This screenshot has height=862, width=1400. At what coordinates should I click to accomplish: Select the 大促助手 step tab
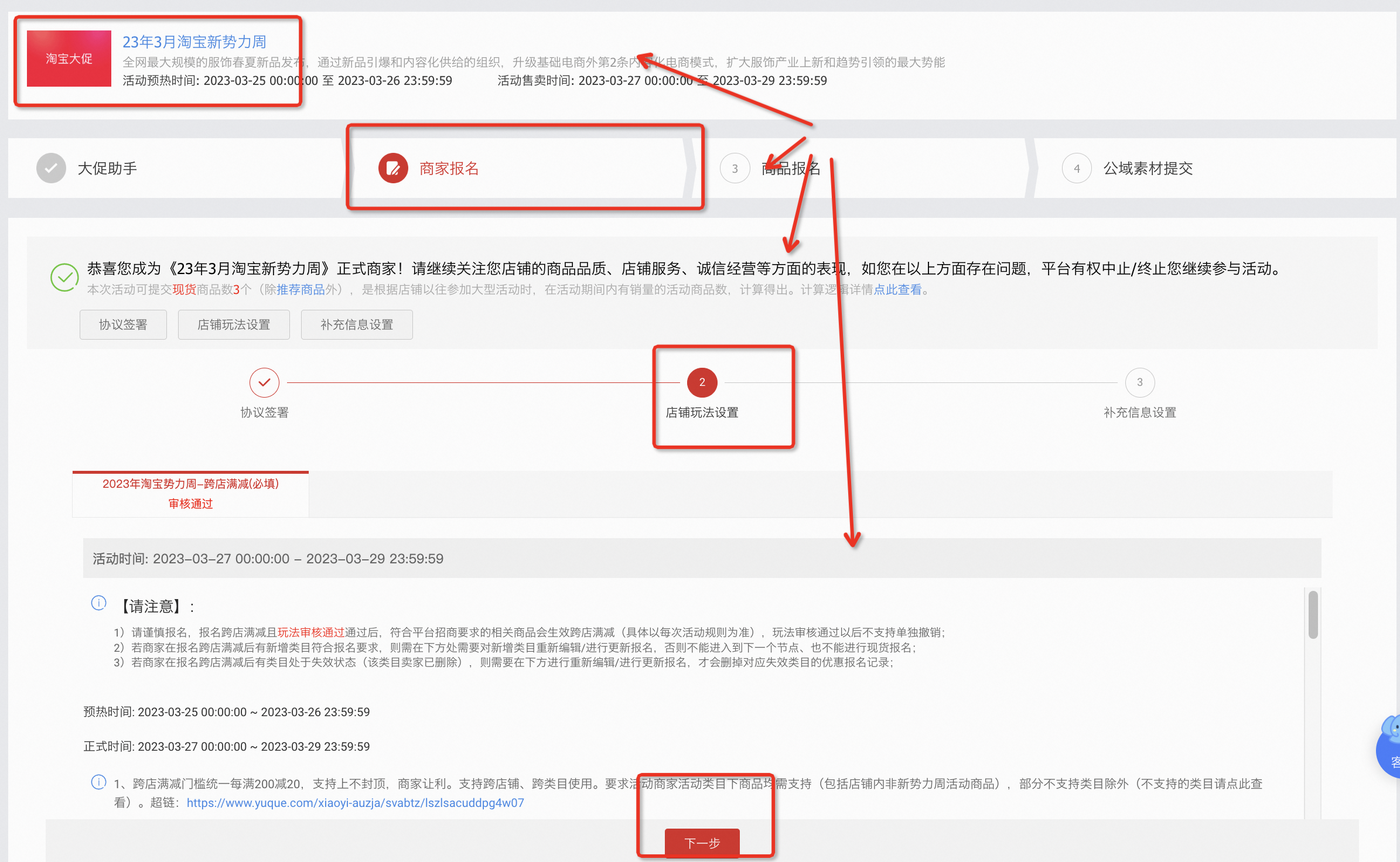pos(176,169)
